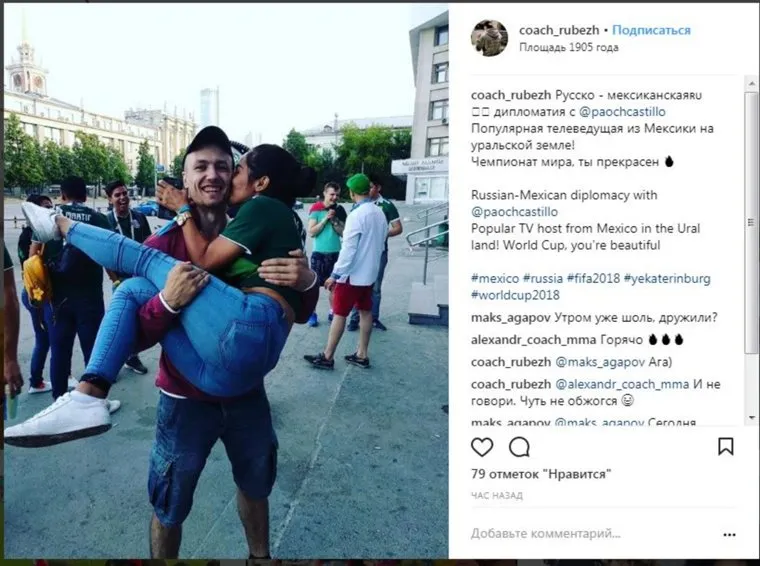Viewport: 760px width, 566px height.
Task: Follow the account via the Подписаться link
Action: pyautogui.click(x=651, y=30)
